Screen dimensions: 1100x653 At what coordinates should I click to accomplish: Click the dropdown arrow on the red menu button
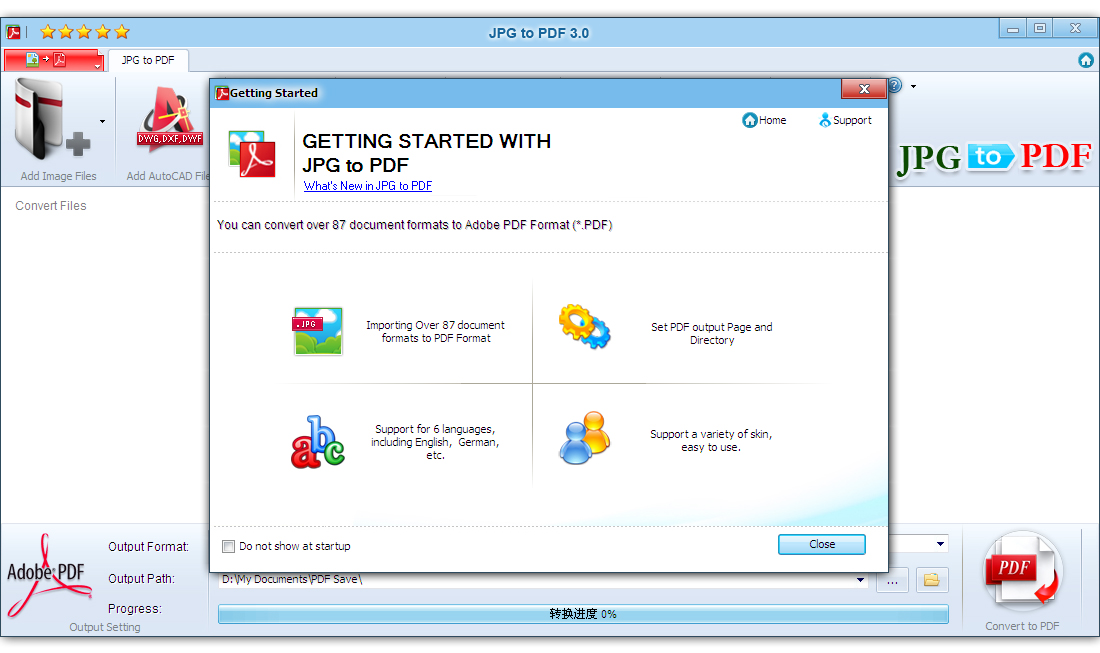coord(97,66)
